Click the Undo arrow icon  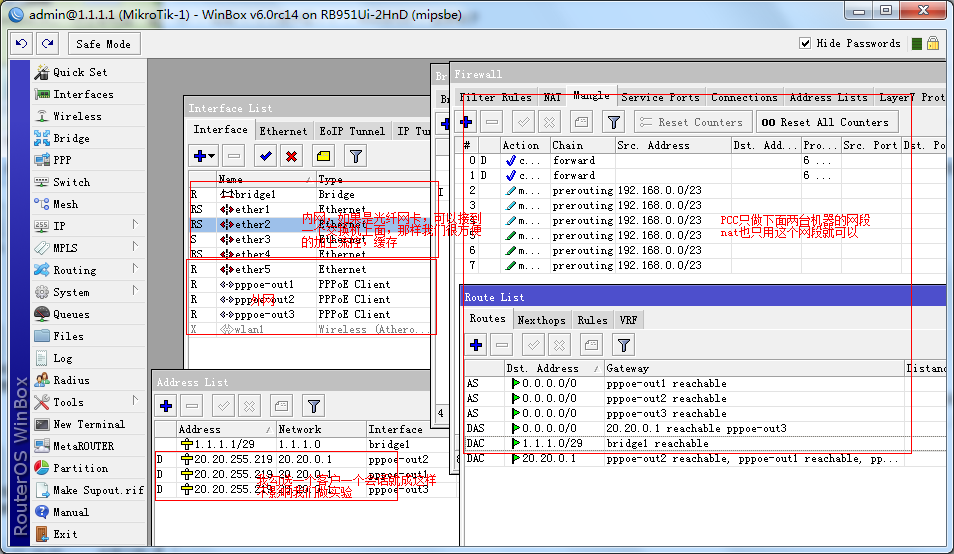click(22, 44)
